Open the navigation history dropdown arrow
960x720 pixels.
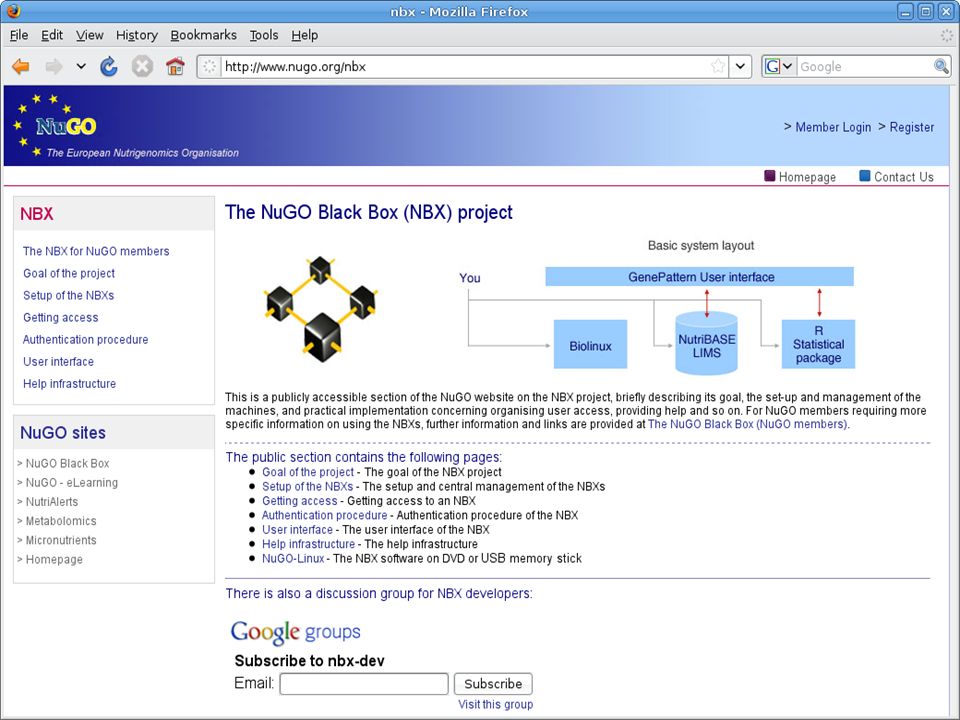81,66
